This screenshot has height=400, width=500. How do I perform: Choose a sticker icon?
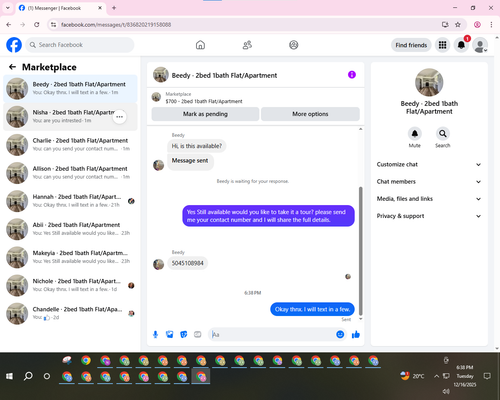pyautogui.click(x=184, y=334)
